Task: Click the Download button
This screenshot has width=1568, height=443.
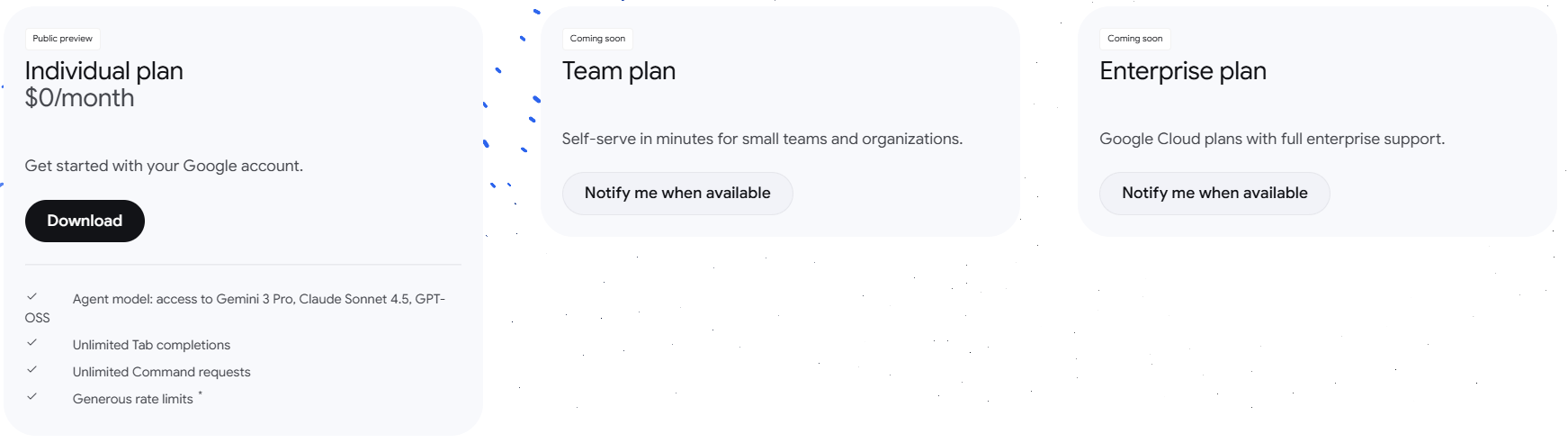Action: [85, 221]
